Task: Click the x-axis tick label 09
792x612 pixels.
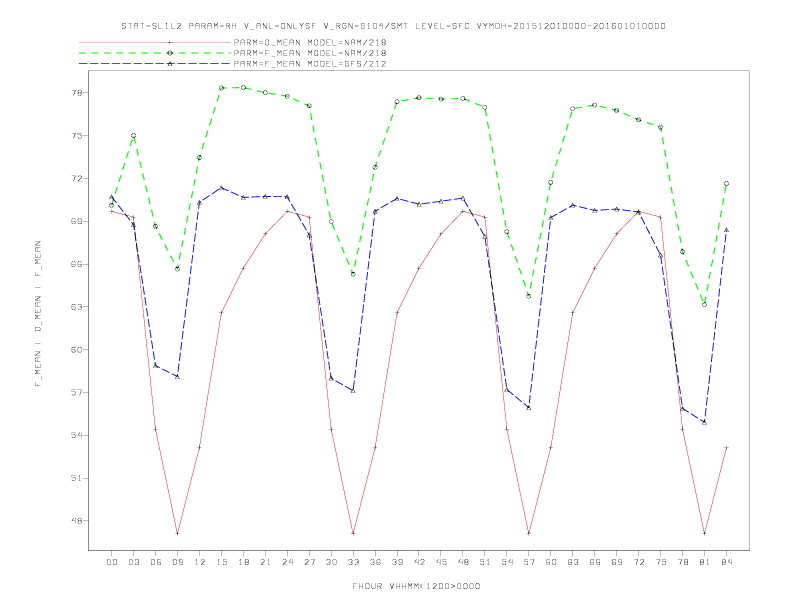Action: [178, 562]
